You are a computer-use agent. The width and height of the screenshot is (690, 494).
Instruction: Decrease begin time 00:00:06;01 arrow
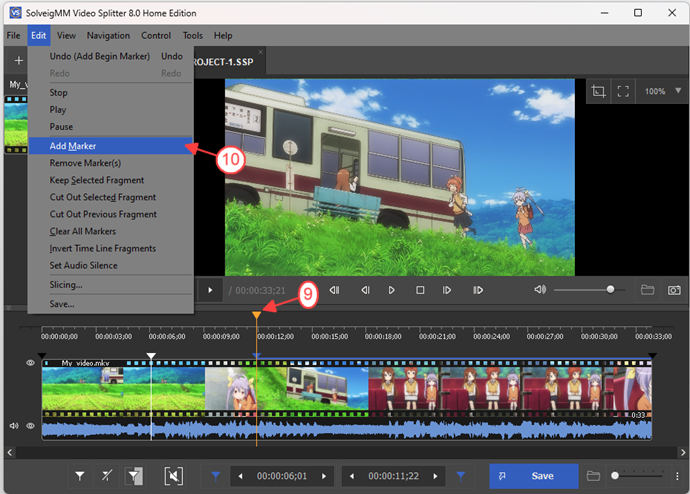coord(240,476)
